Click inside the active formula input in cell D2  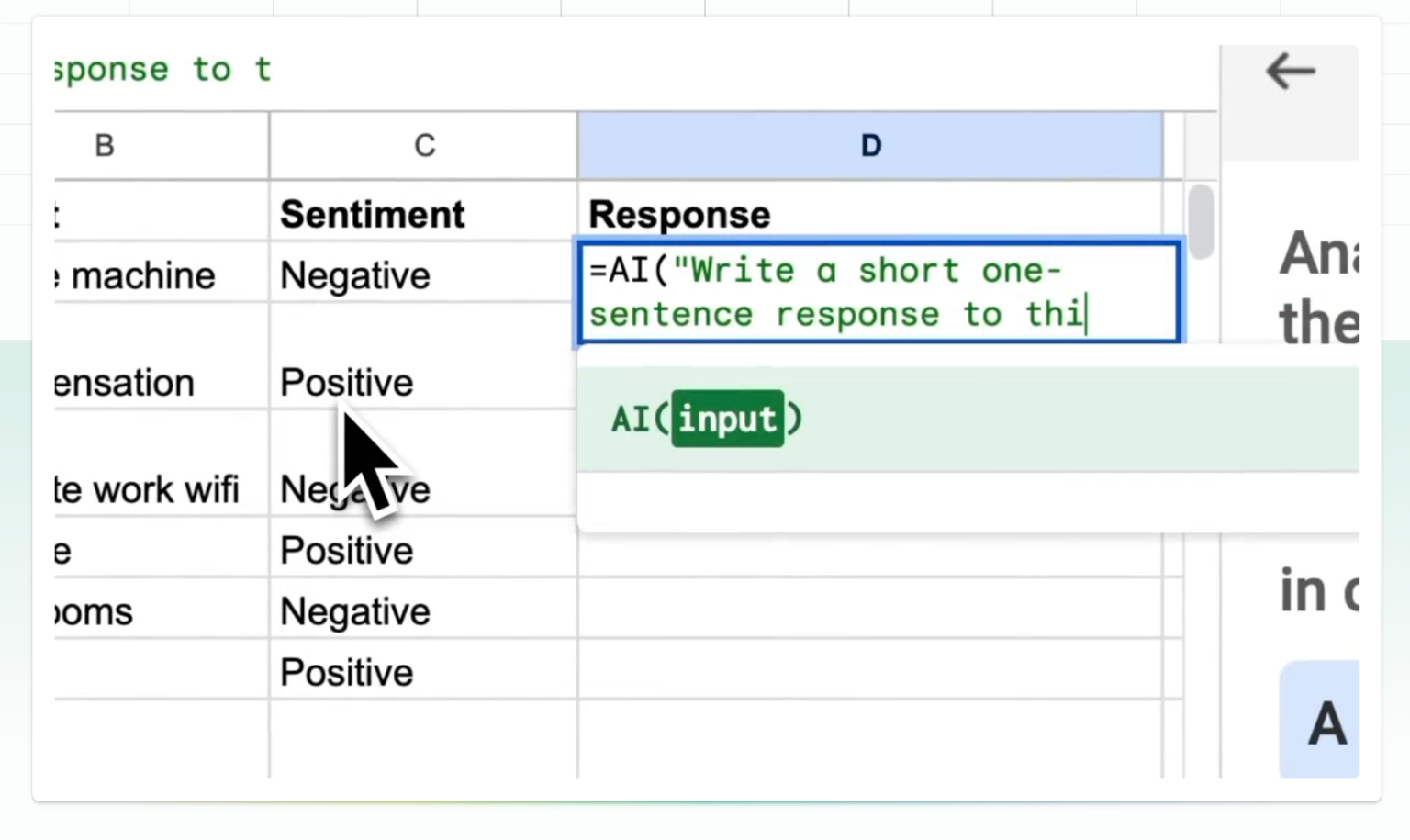click(877, 292)
